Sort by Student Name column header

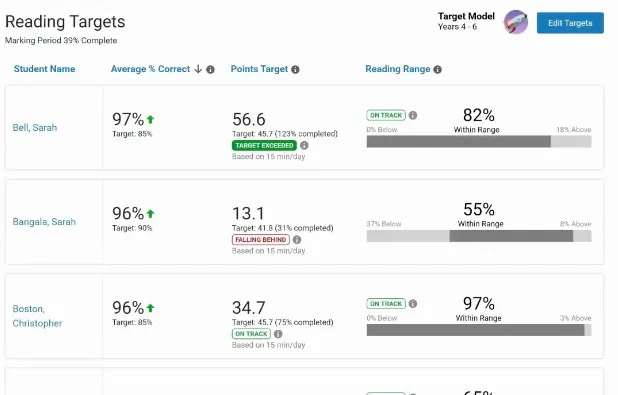[45, 69]
